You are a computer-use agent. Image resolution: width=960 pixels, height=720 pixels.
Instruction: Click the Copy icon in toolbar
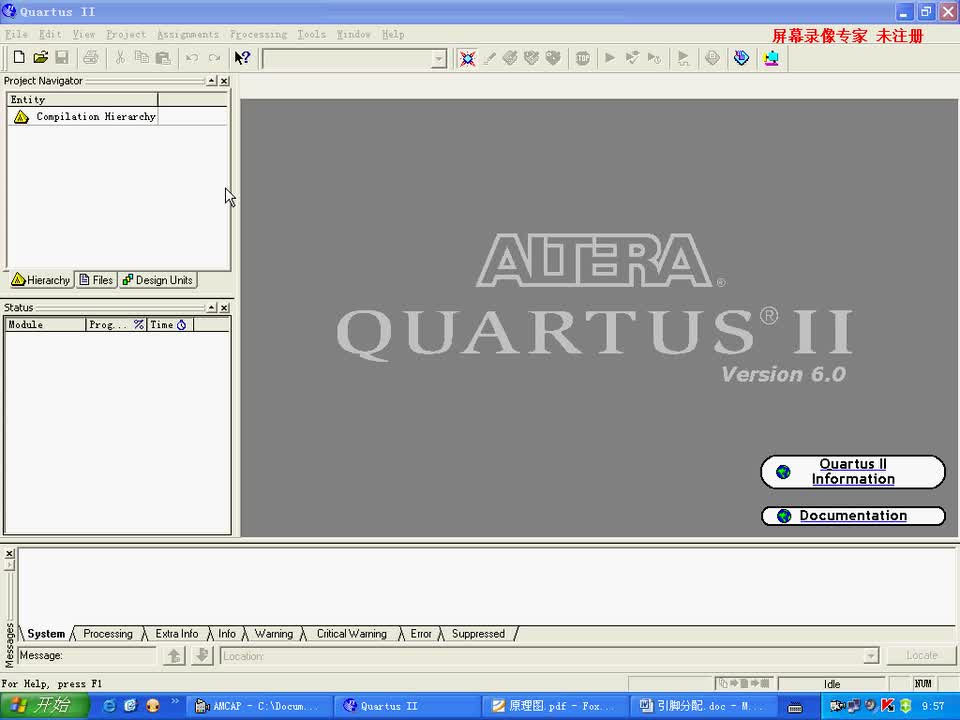click(x=141, y=58)
